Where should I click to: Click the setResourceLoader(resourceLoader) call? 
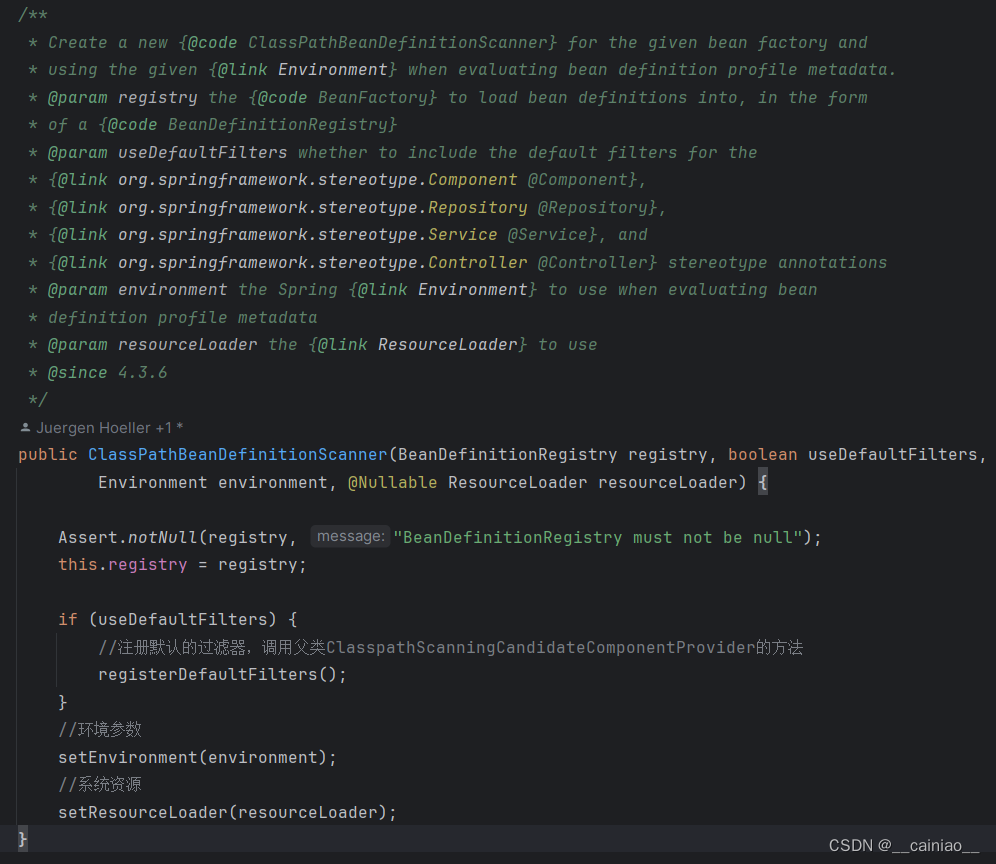click(227, 813)
